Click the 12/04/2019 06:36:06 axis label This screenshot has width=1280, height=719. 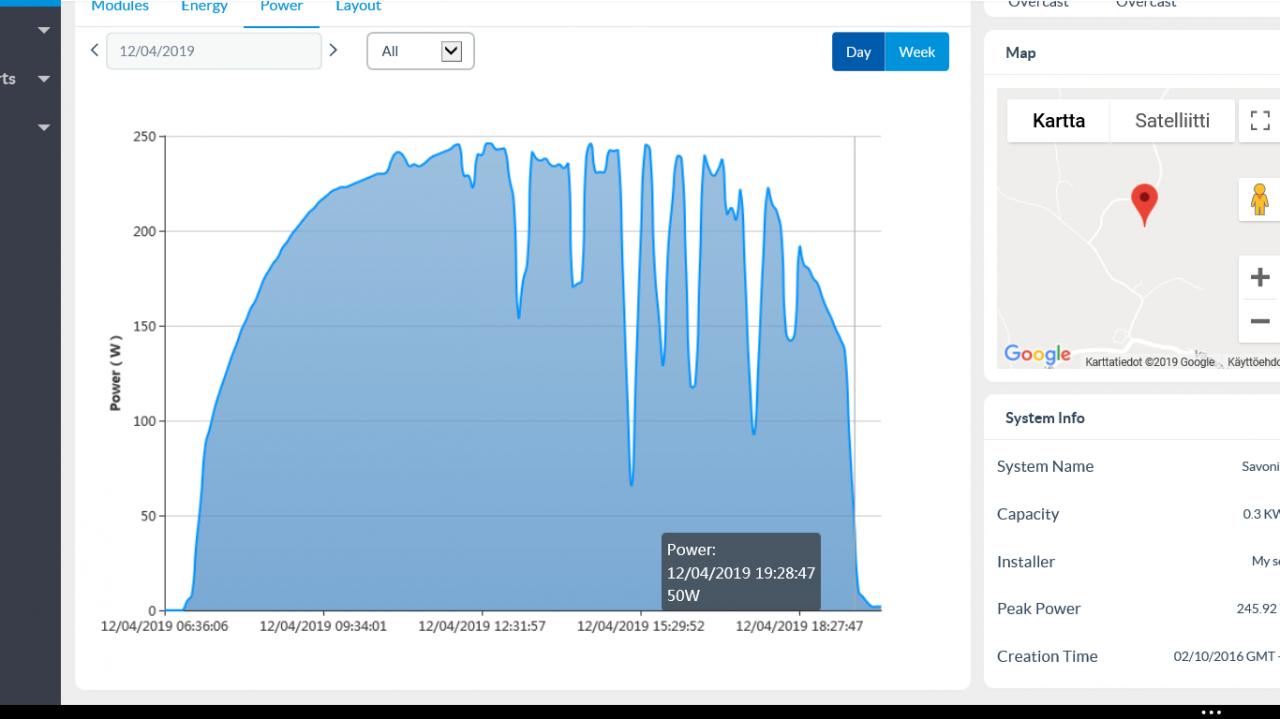pyautogui.click(x=164, y=626)
